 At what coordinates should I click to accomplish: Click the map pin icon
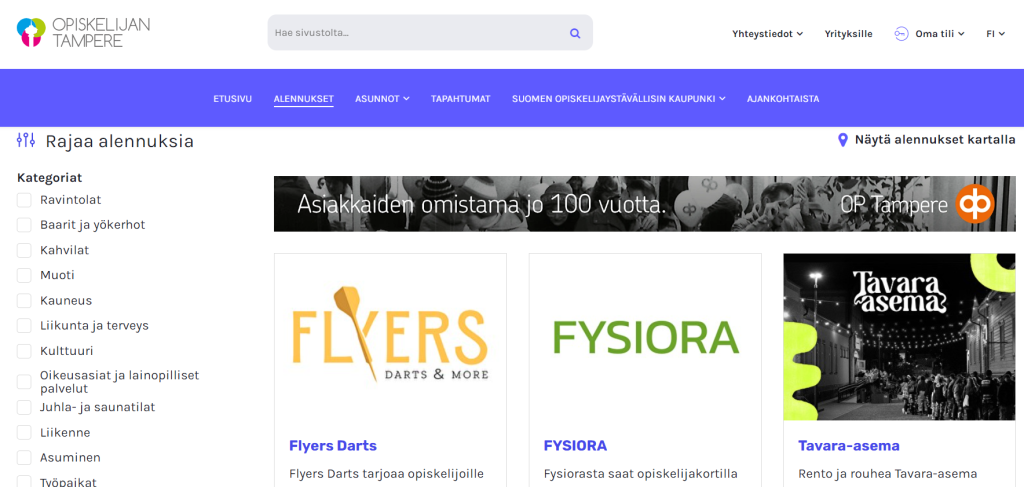point(842,140)
